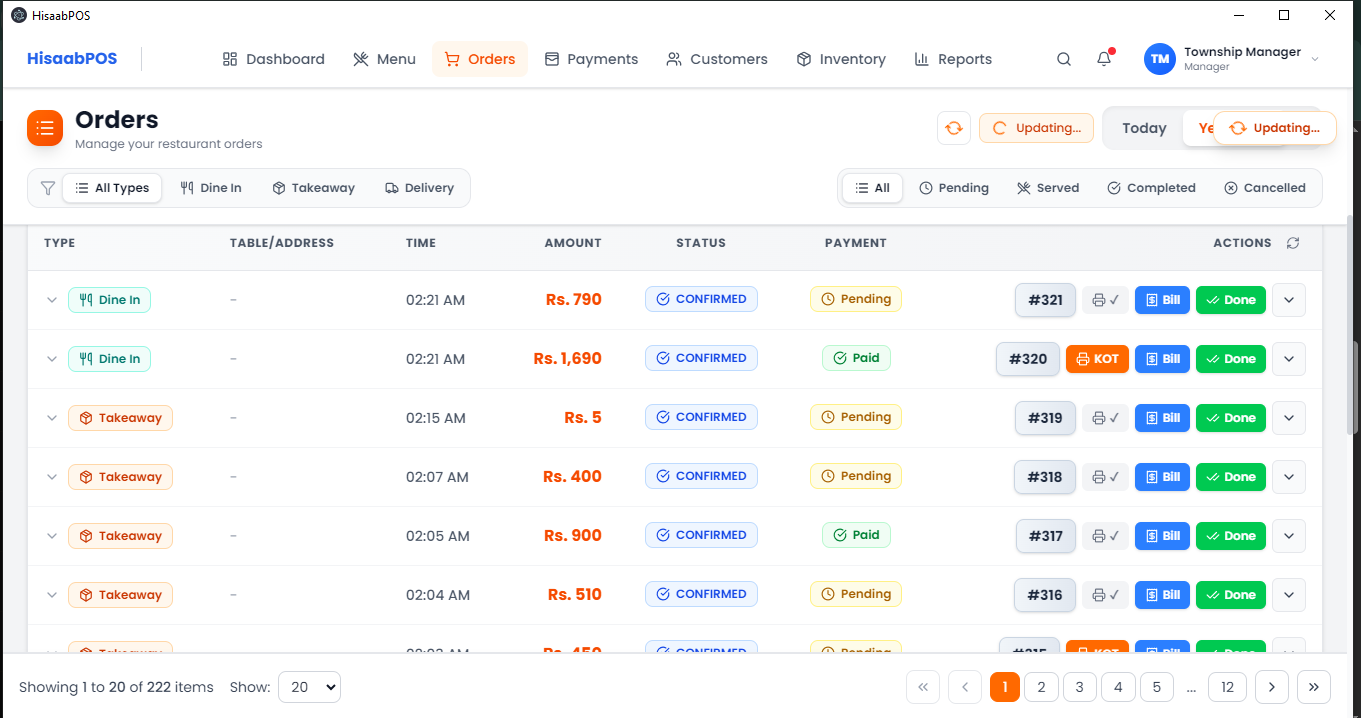Viewport: 1361px width, 718px height.
Task: Switch to the Reports navigation tab
Action: (x=953, y=59)
